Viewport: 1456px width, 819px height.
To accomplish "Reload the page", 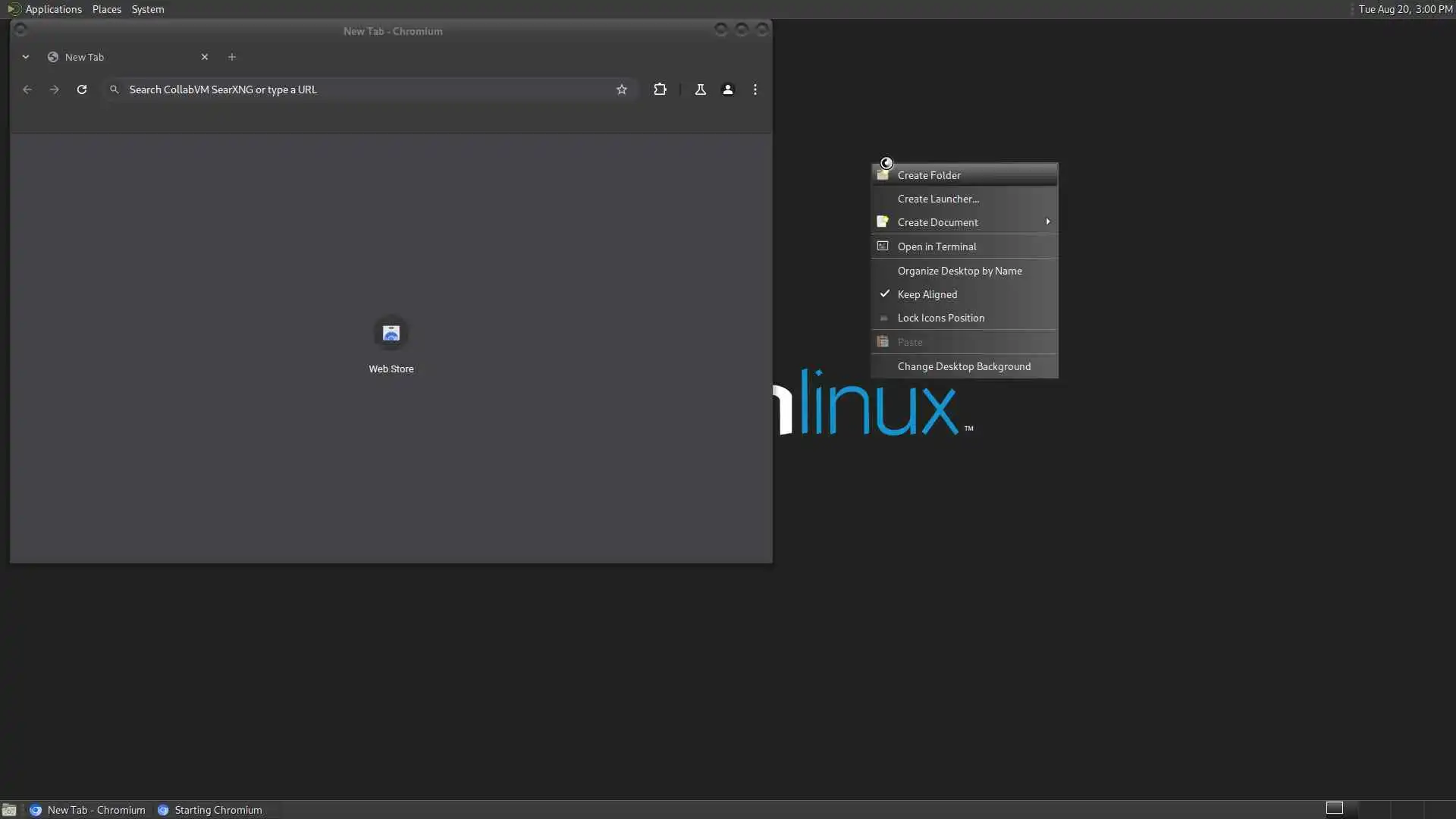I will click(82, 89).
